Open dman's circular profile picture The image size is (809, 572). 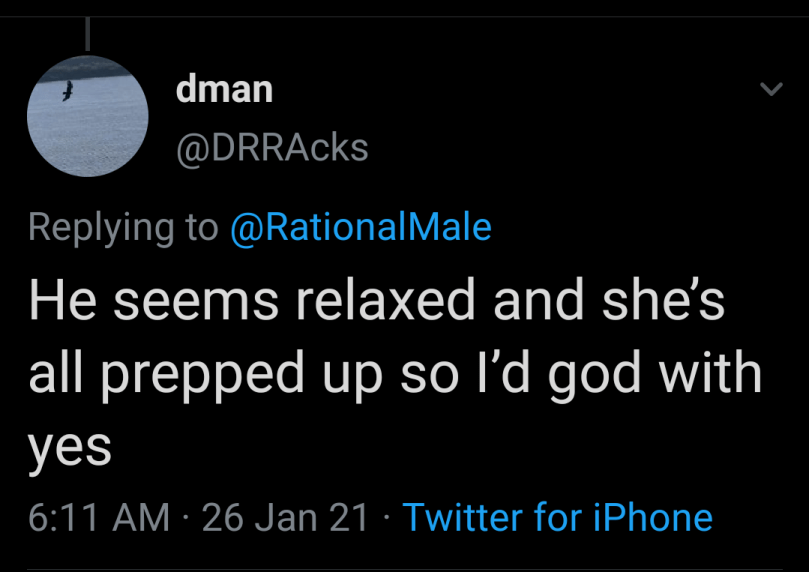pyautogui.click(x=87, y=116)
